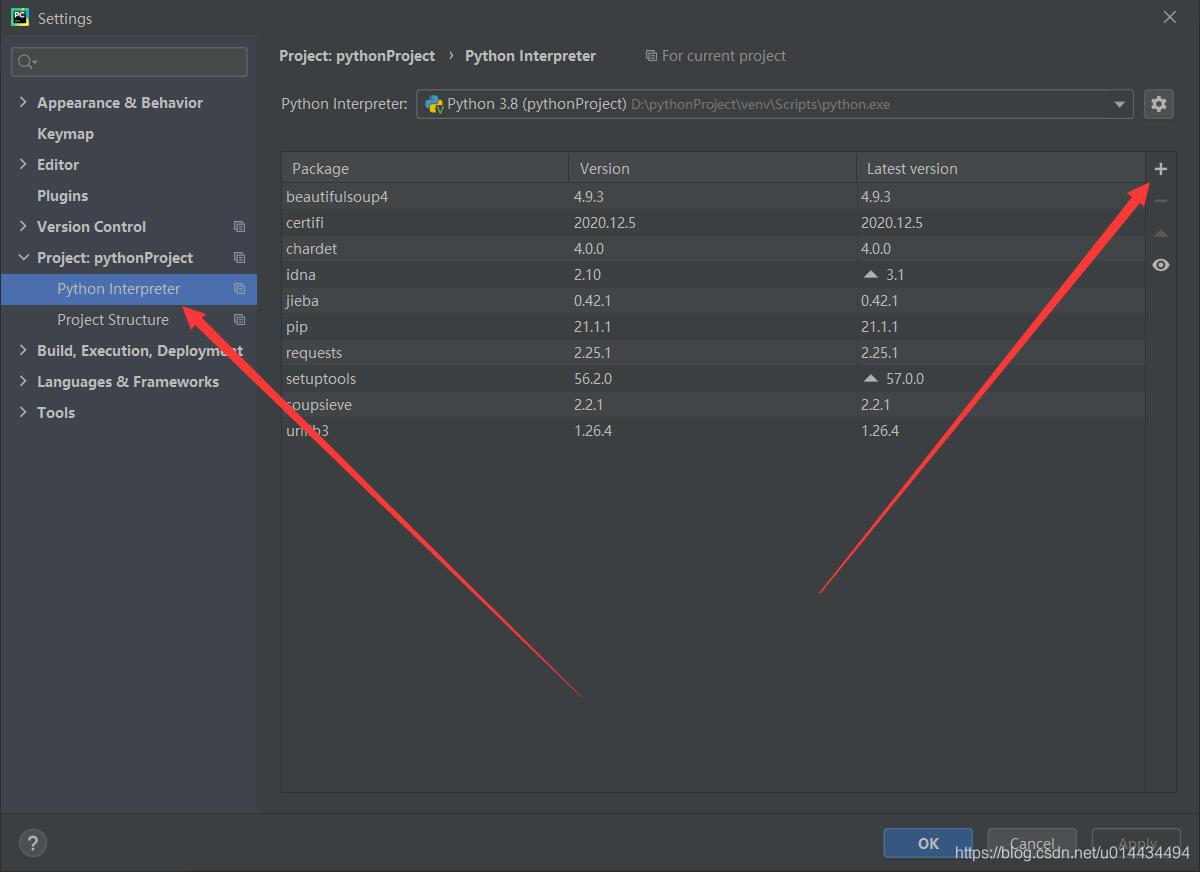This screenshot has height=872, width=1200.
Task: Click upgrade arrow next to setuptools 57.0.0
Action: [x=870, y=378]
